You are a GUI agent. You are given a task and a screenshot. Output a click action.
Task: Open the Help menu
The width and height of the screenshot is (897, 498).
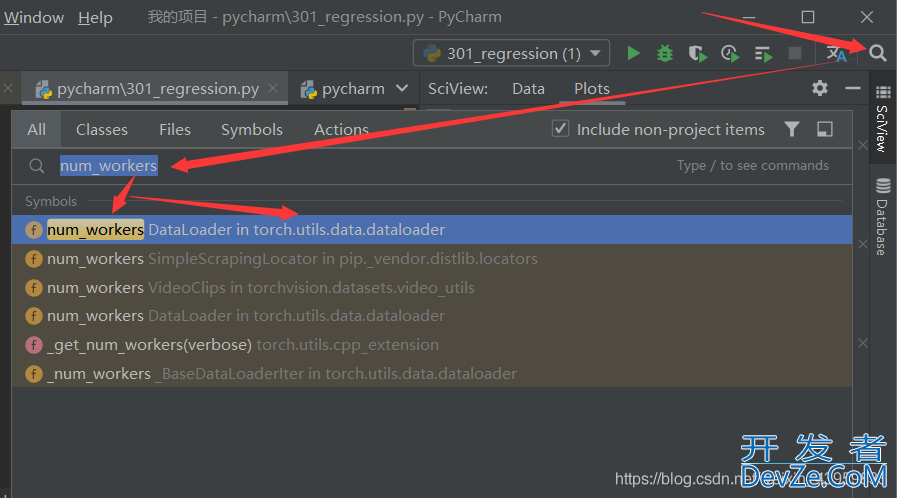click(x=95, y=18)
